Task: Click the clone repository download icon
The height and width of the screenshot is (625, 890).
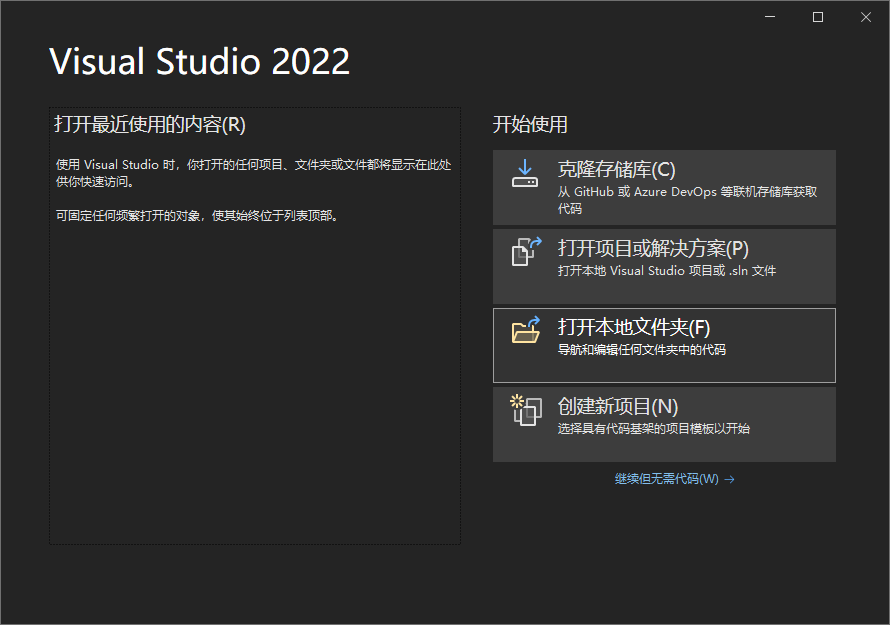Action: point(525,173)
